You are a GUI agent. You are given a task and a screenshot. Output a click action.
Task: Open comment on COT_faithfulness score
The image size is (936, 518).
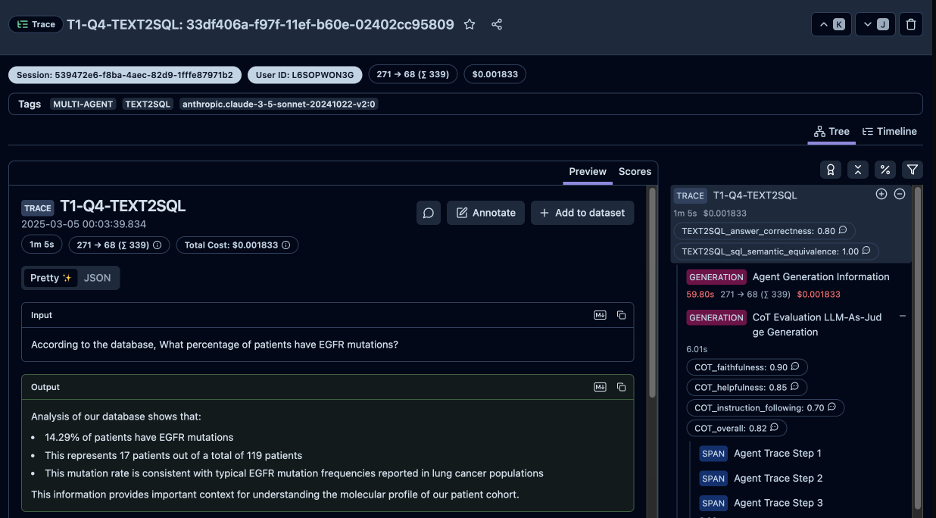click(x=795, y=367)
